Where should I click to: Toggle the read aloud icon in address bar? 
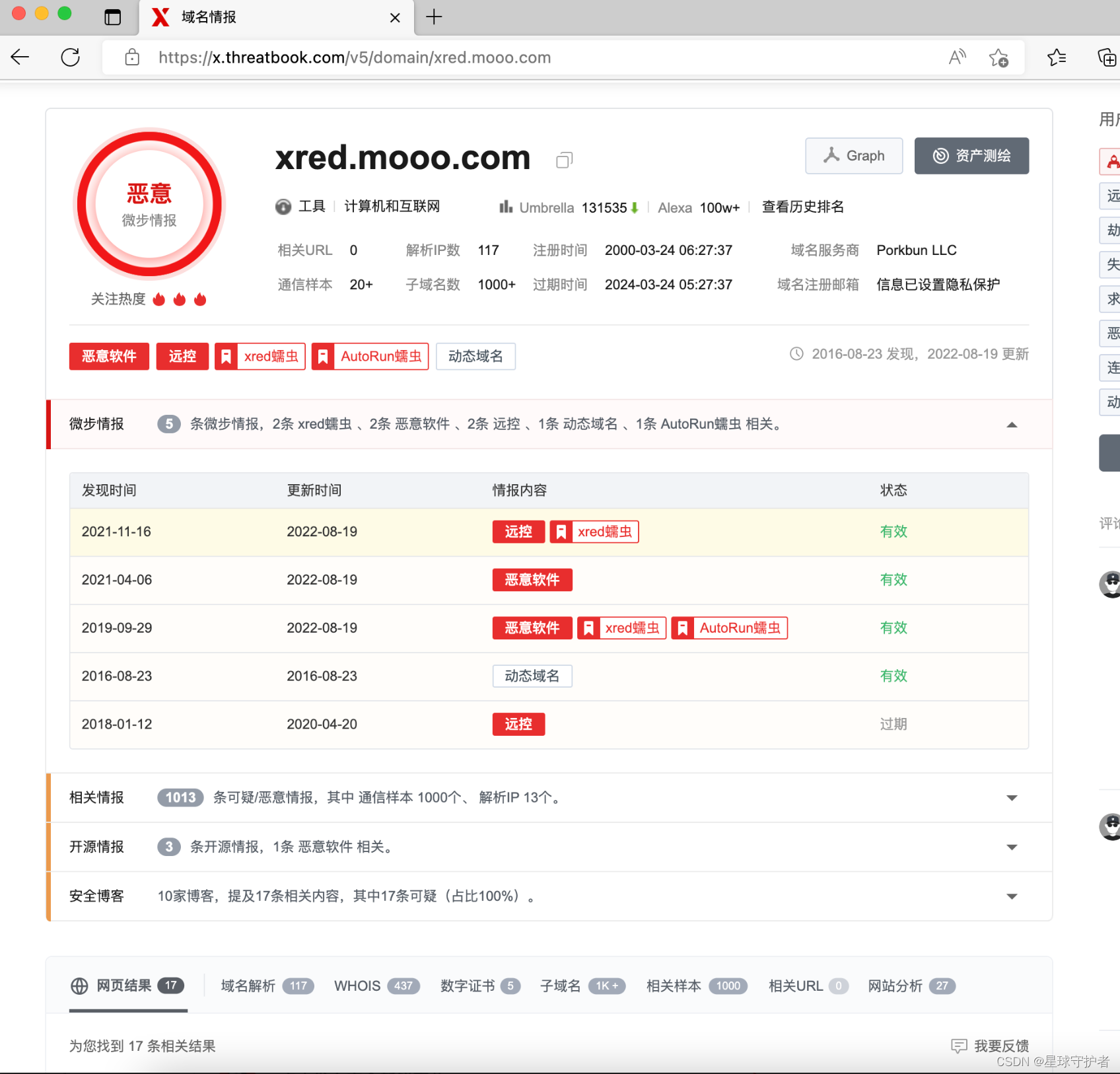pyautogui.click(x=957, y=57)
